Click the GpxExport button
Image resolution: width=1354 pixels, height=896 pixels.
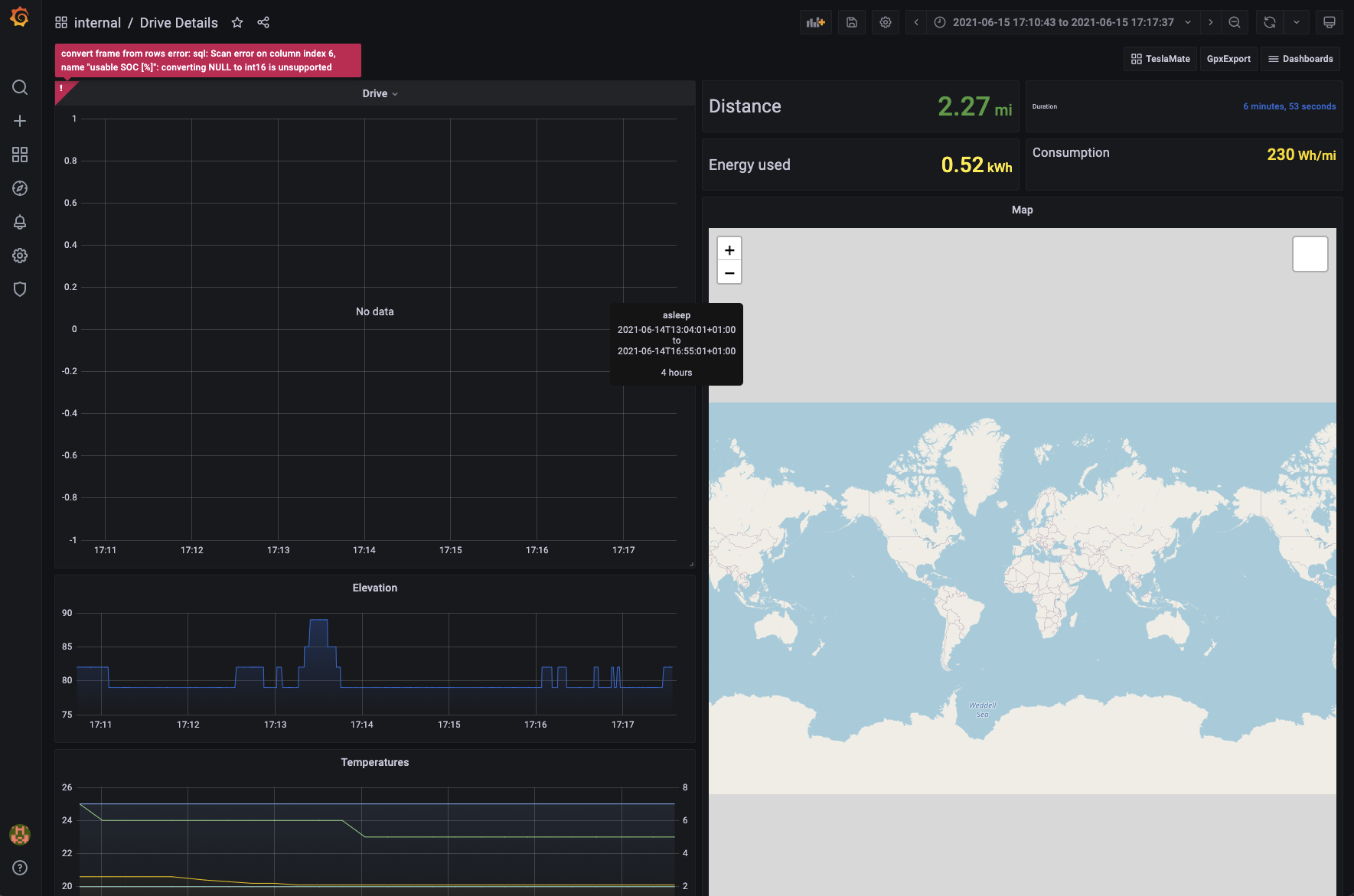pyautogui.click(x=1228, y=58)
